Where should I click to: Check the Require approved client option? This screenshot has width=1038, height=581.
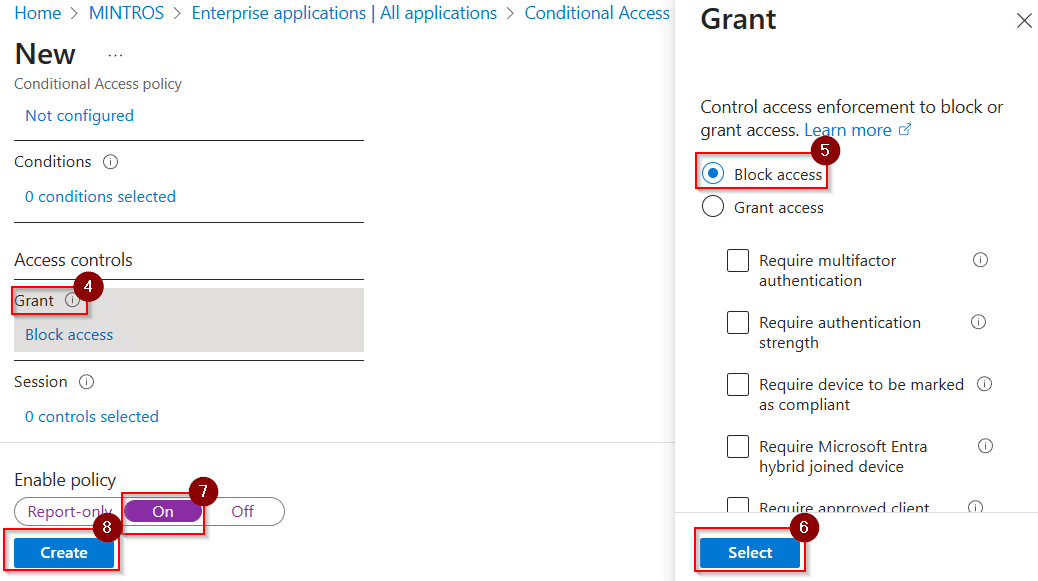(x=738, y=508)
